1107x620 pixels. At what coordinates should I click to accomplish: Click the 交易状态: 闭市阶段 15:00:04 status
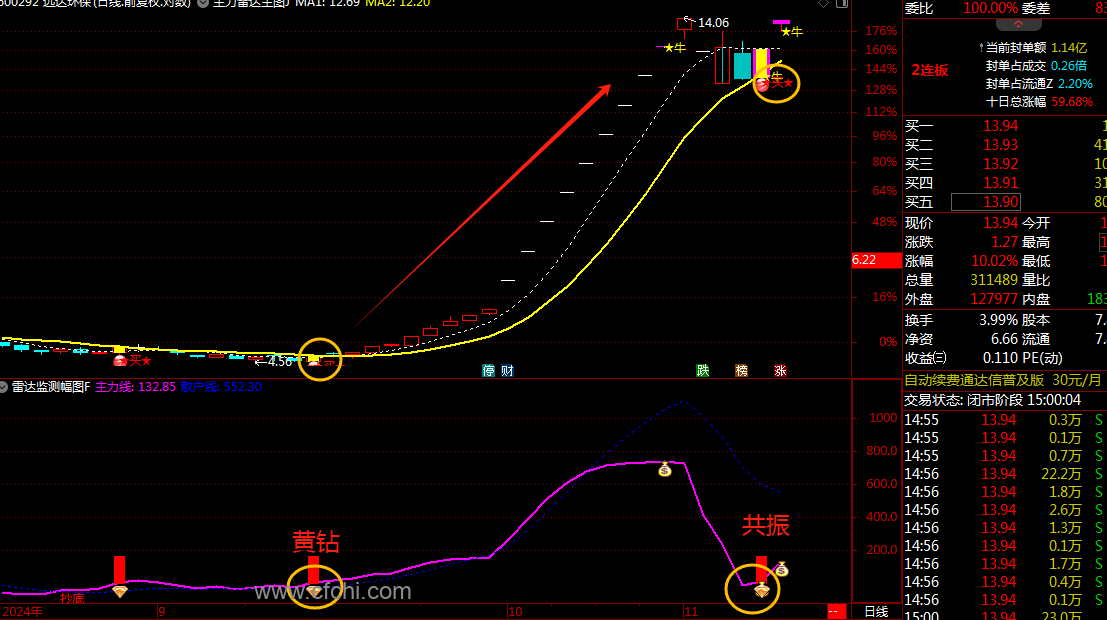pos(993,400)
